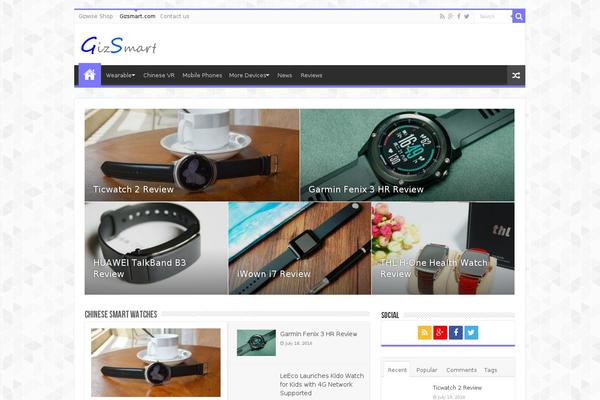Image resolution: width=600 pixels, height=400 pixels.
Task: Open the Google Plus icon in top bar
Action: tap(451, 16)
